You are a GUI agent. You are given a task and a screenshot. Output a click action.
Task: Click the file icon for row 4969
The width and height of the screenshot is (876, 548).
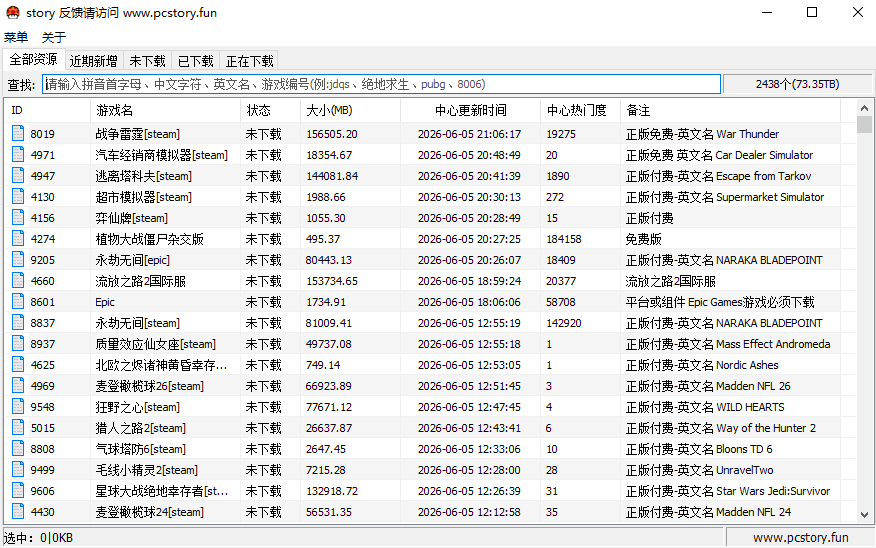click(18, 385)
